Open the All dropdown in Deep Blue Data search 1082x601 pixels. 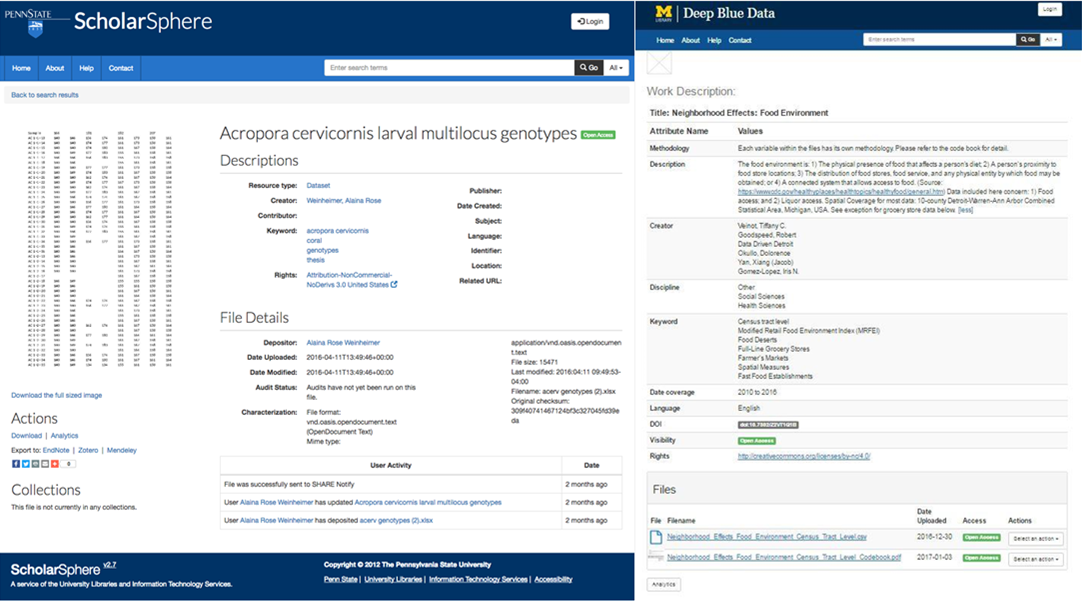1051,40
